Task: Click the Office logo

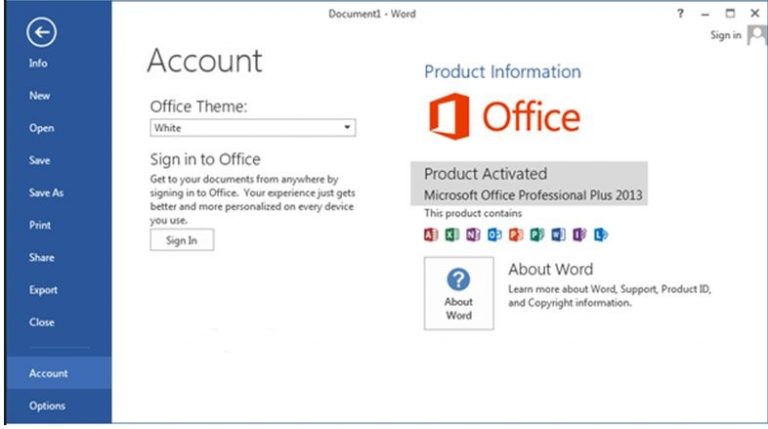Action: 504,117
